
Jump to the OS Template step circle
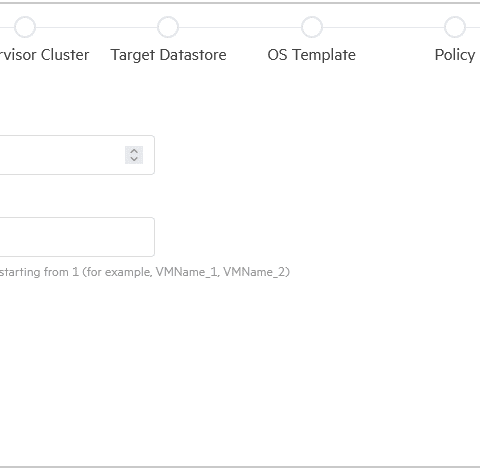(312, 27)
